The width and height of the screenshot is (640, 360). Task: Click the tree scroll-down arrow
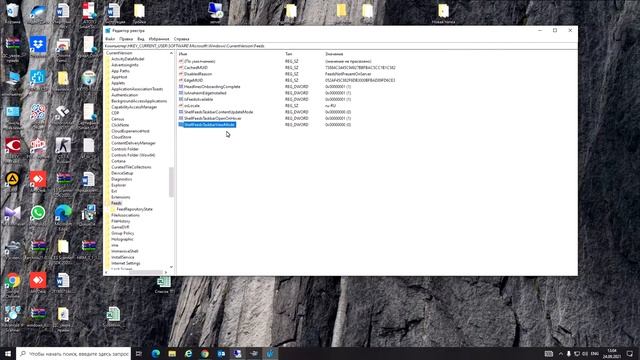pos(171,267)
